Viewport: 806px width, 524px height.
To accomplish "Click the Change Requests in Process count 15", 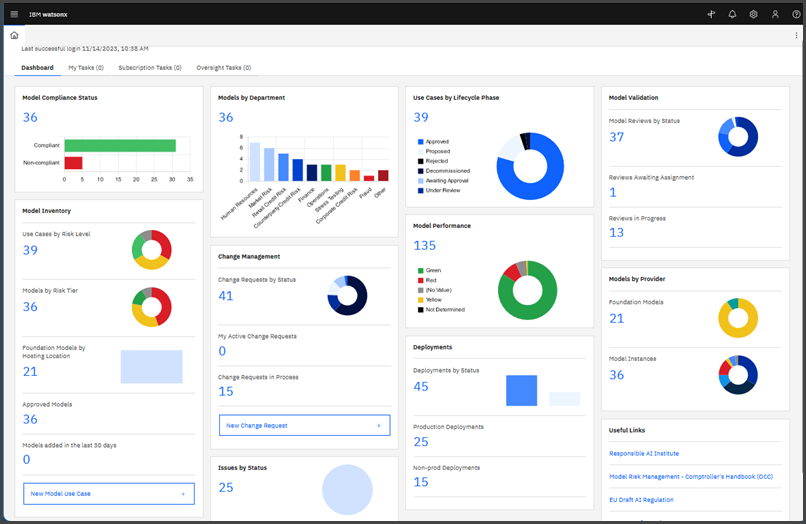I will click(x=226, y=392).
